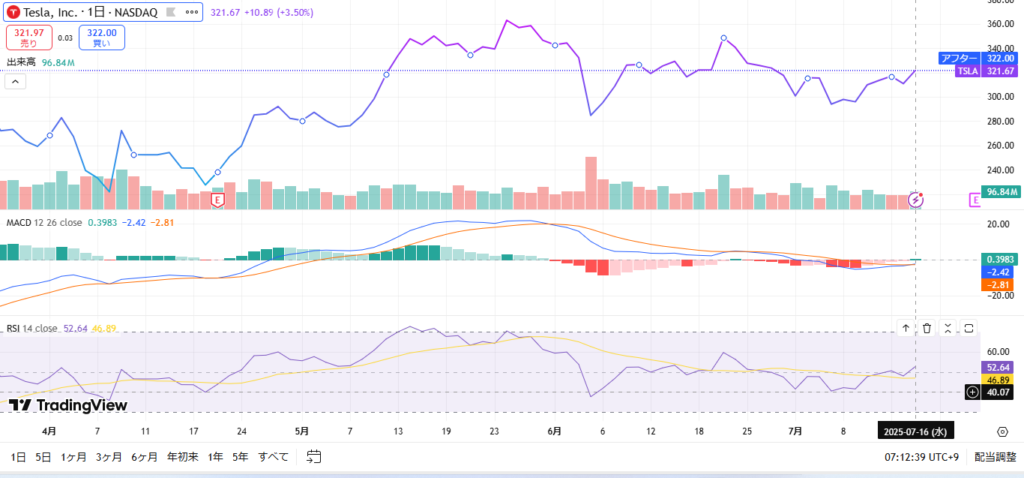Select the 3ヶ月 time range

(x=108, y=457)
